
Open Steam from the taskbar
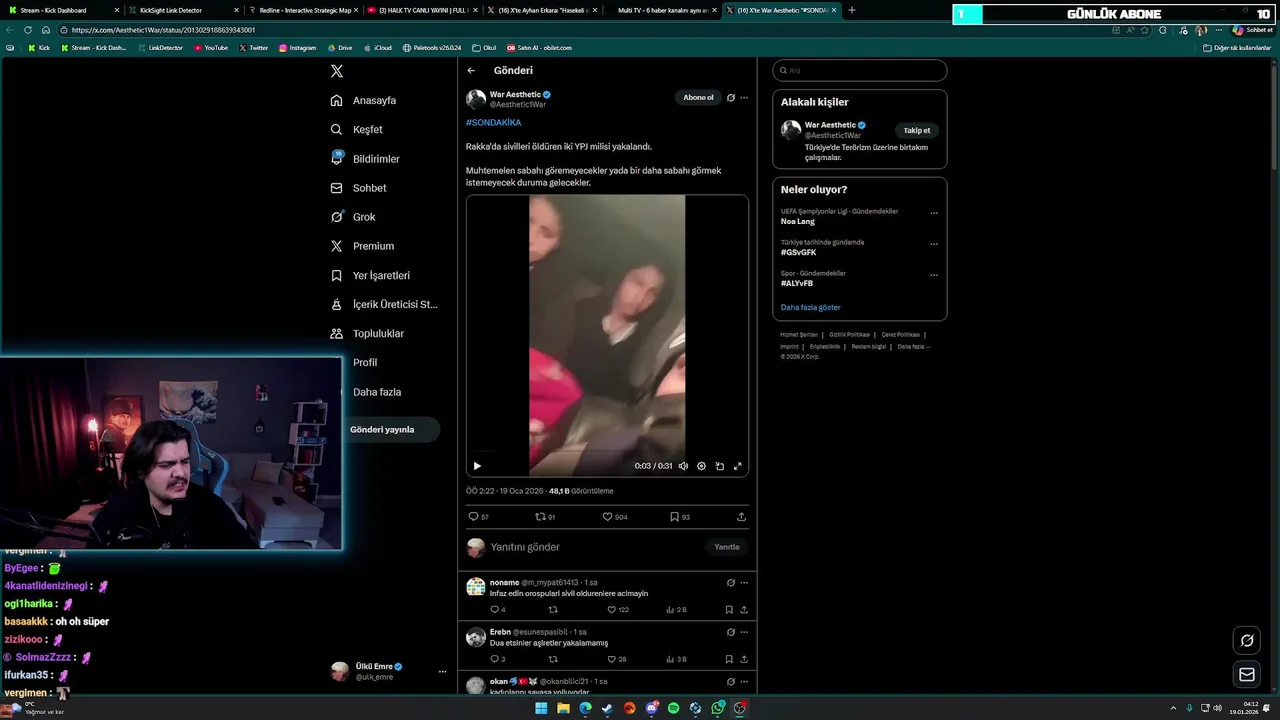tap(608, 708)
